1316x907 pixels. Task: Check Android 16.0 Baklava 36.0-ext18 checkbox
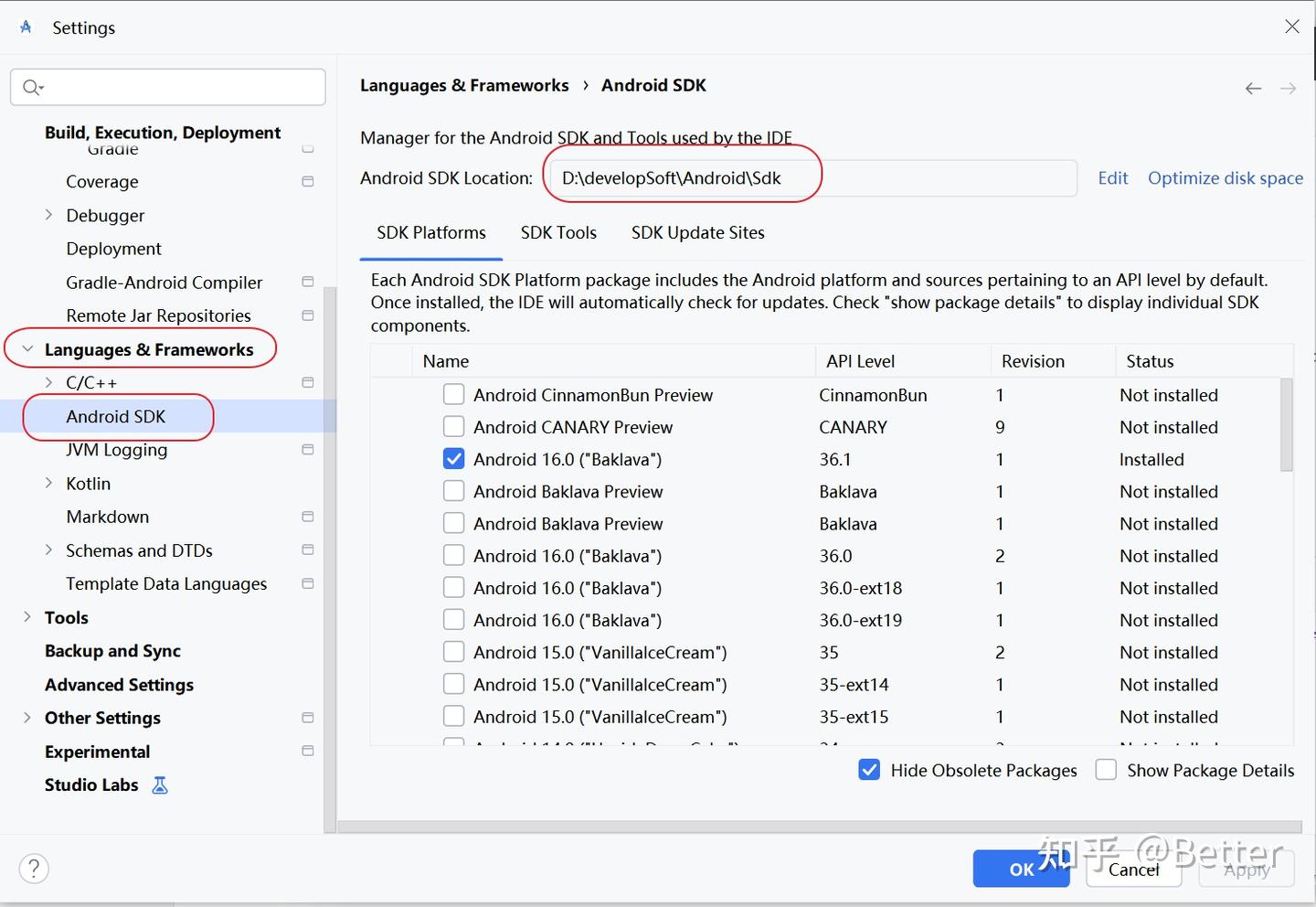453,588
